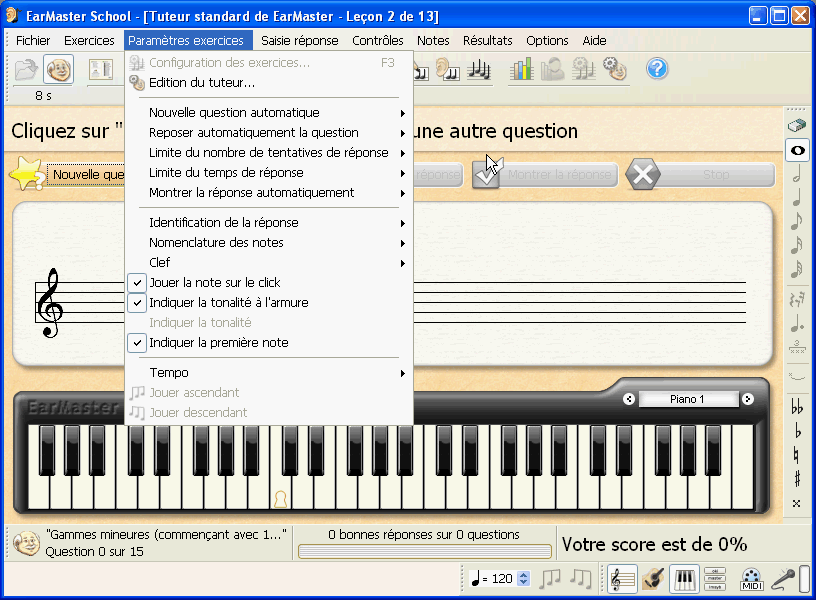This screenshot has width=816, height=600.
Task: Expand the Clef submenu
Action: pos(269,263)
